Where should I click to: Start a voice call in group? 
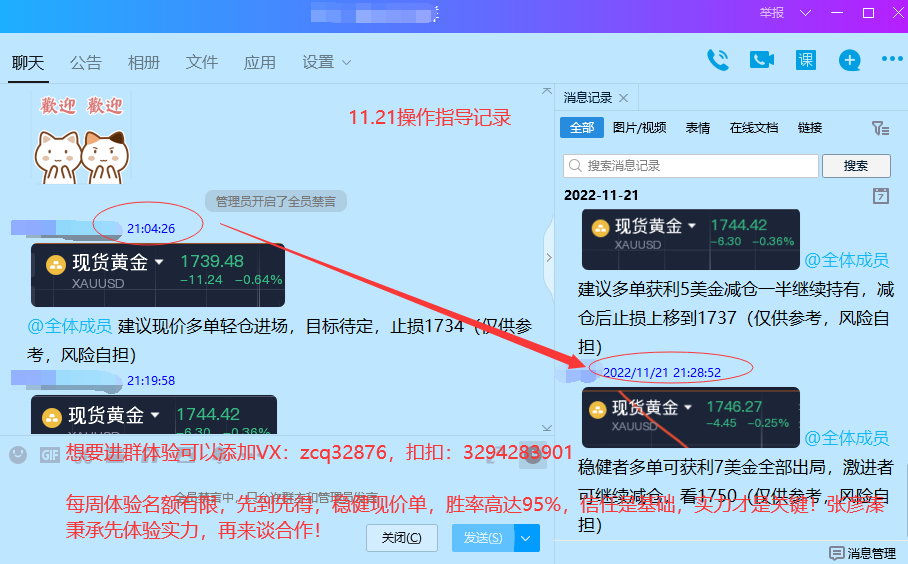coord(718,60)
